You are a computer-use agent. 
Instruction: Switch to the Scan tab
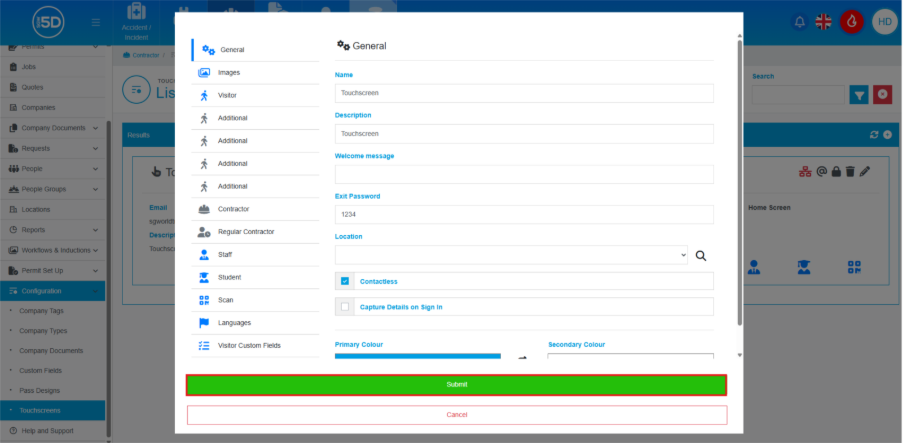pyautogui.click(x=255, y=300)
